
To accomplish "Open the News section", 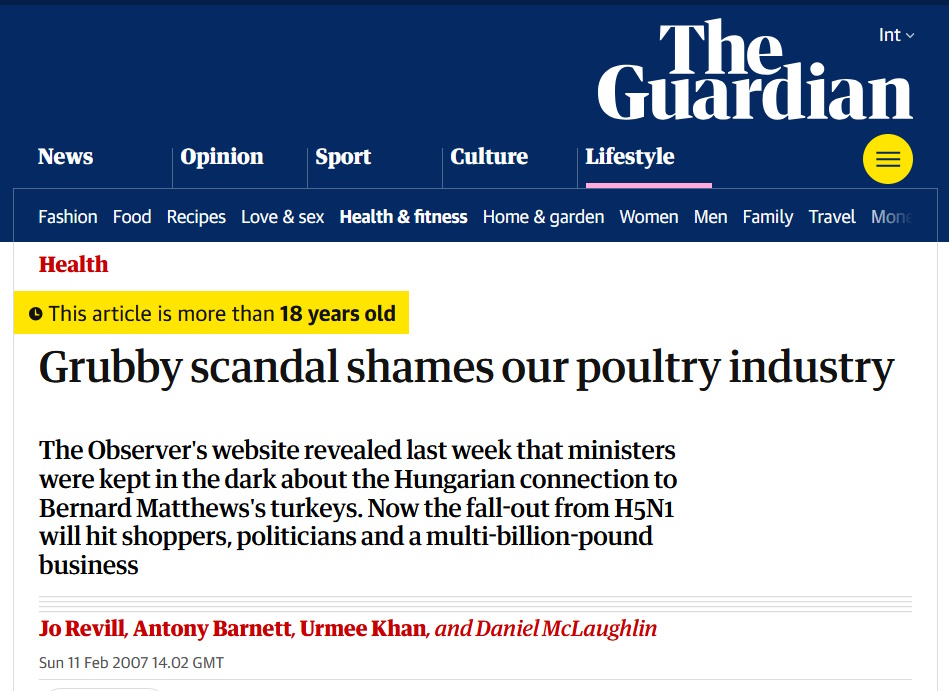I will [65, 157].
